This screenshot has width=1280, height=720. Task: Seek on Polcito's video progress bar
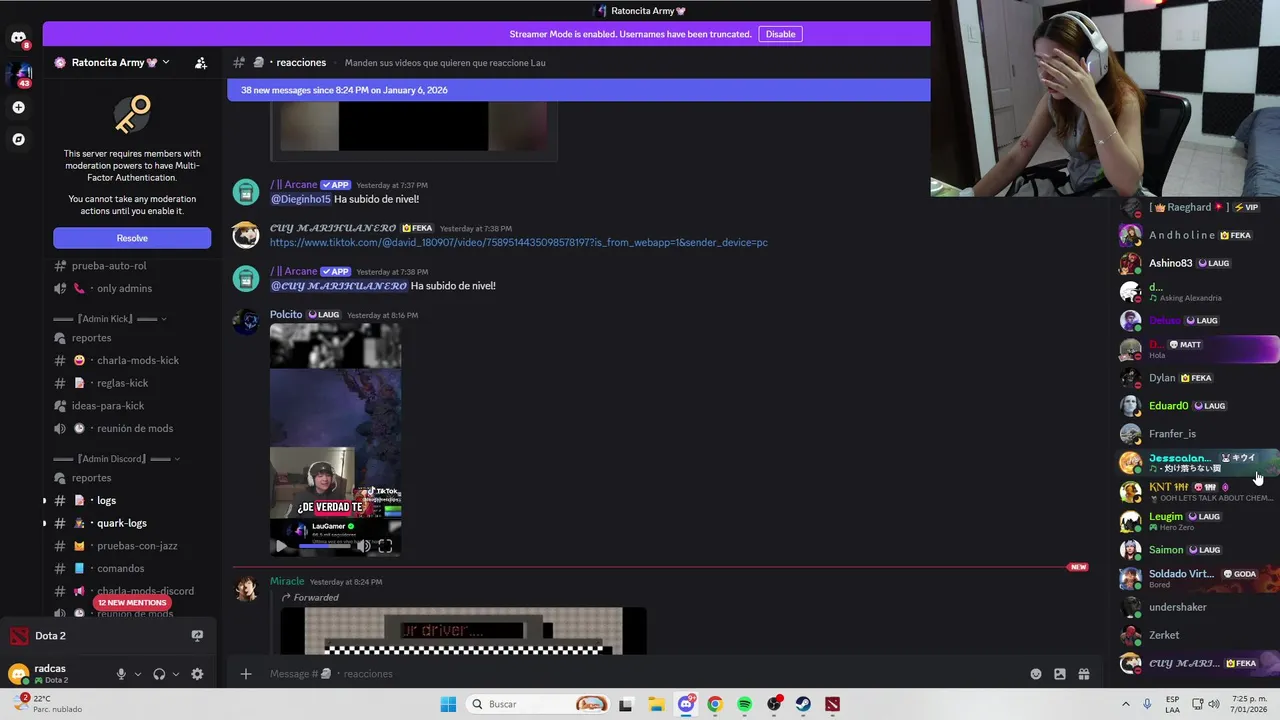pyautogui.click(x=324, y=546)
